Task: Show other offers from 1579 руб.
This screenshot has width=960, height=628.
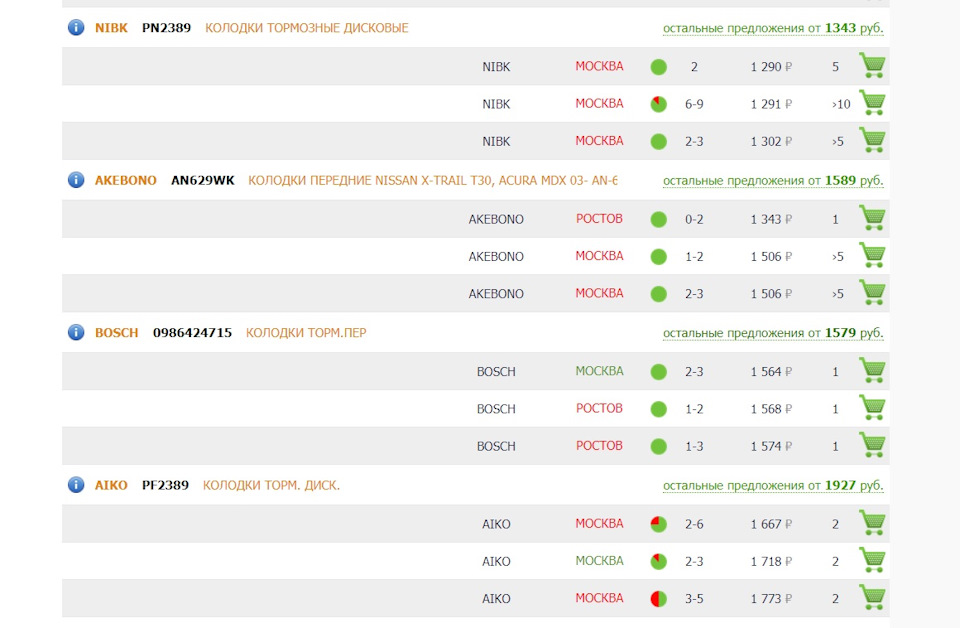Action: coord(773,333)
